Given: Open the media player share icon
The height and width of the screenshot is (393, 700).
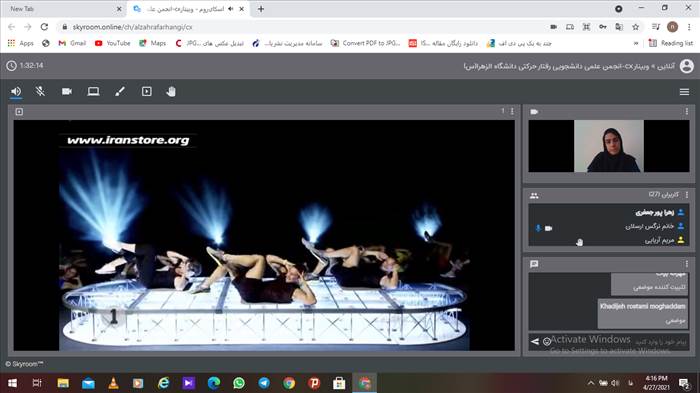Looking at the screenshot, I should (x=146, y=92).
